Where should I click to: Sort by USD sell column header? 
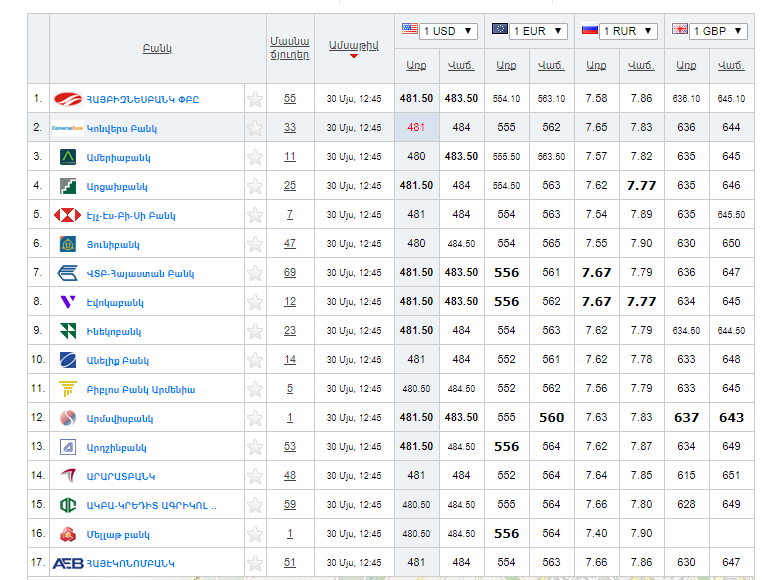461,65
